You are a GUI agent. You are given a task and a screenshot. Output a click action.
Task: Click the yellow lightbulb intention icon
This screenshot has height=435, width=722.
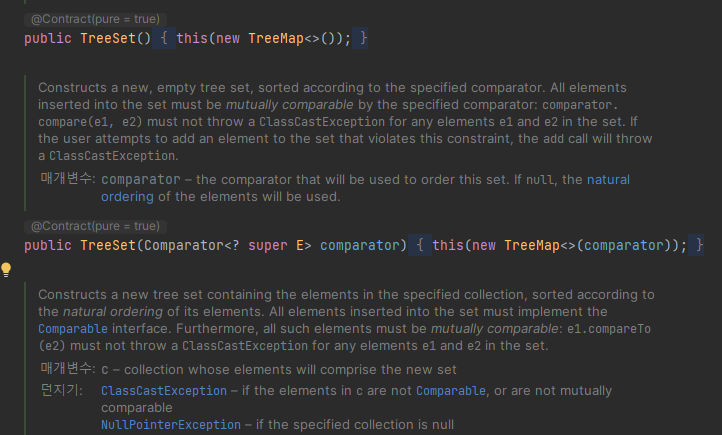click(6, 270)
